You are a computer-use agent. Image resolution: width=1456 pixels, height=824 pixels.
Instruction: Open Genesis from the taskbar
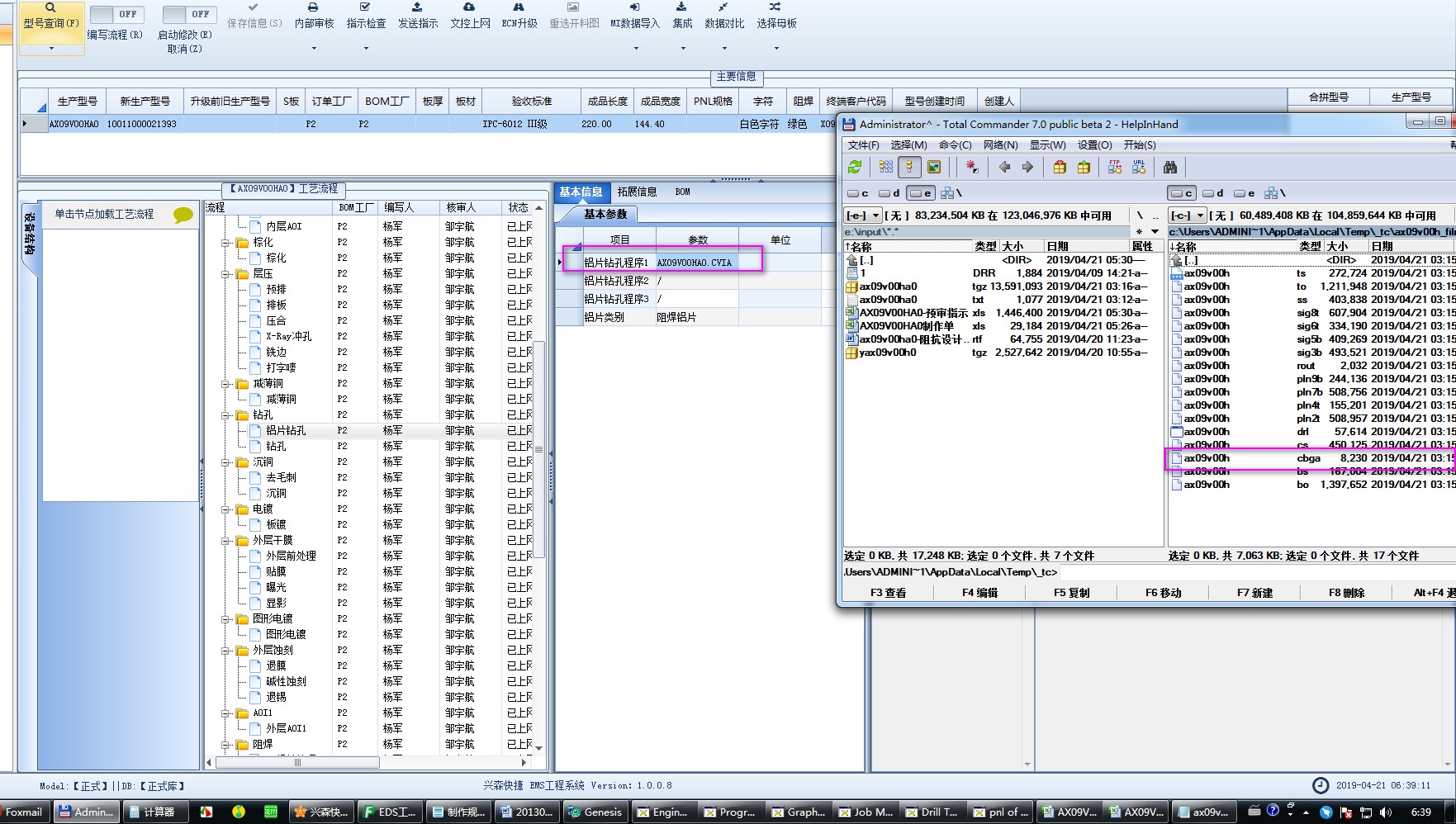coord(595,812)
